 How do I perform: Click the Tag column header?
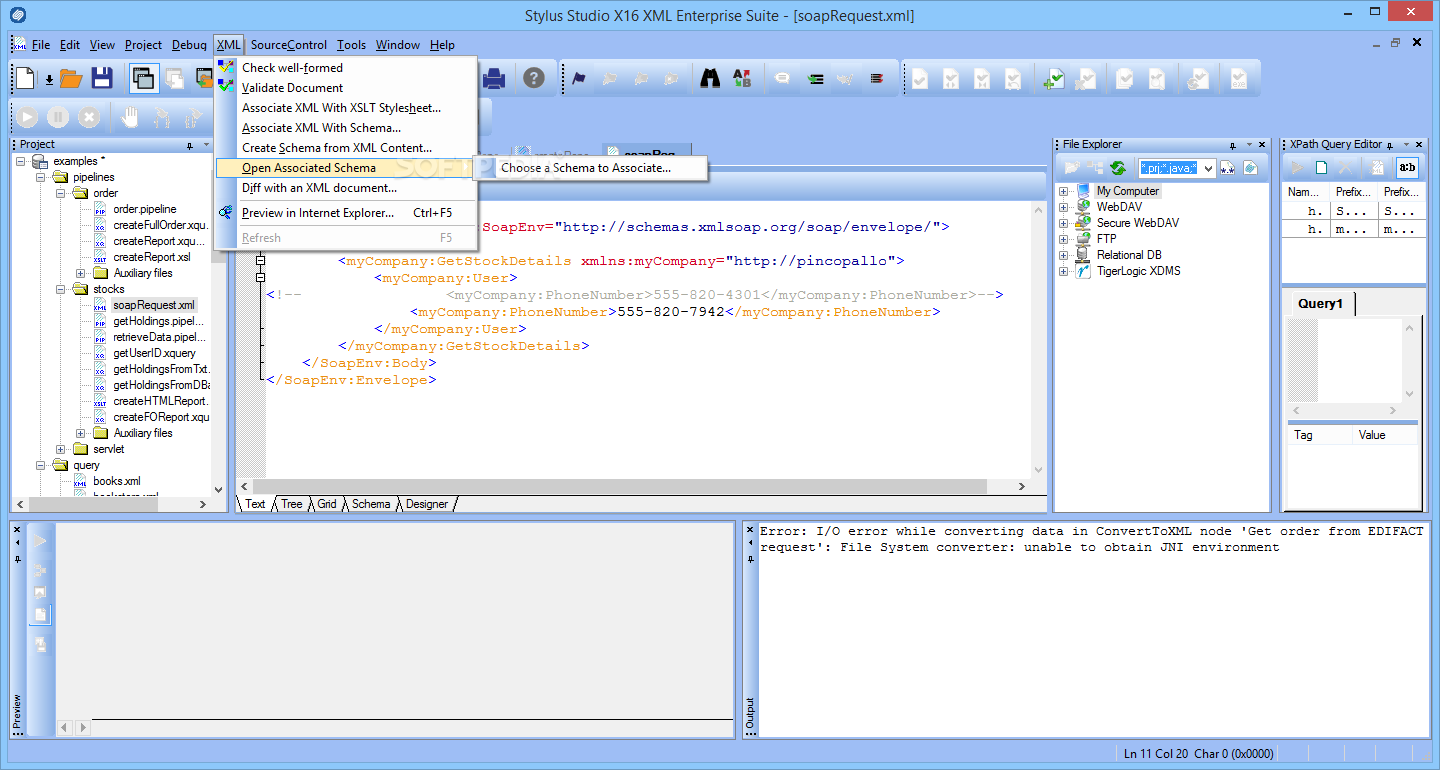[x=1318, y=435]
